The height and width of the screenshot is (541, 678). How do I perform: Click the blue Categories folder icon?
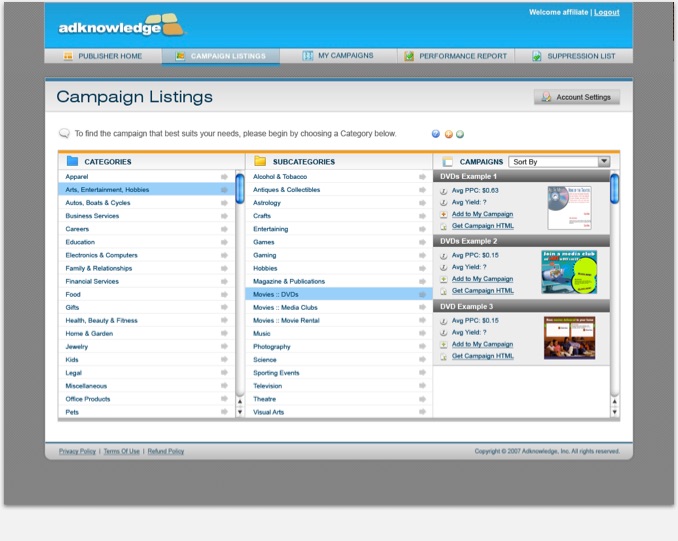(x=72, y=161)
